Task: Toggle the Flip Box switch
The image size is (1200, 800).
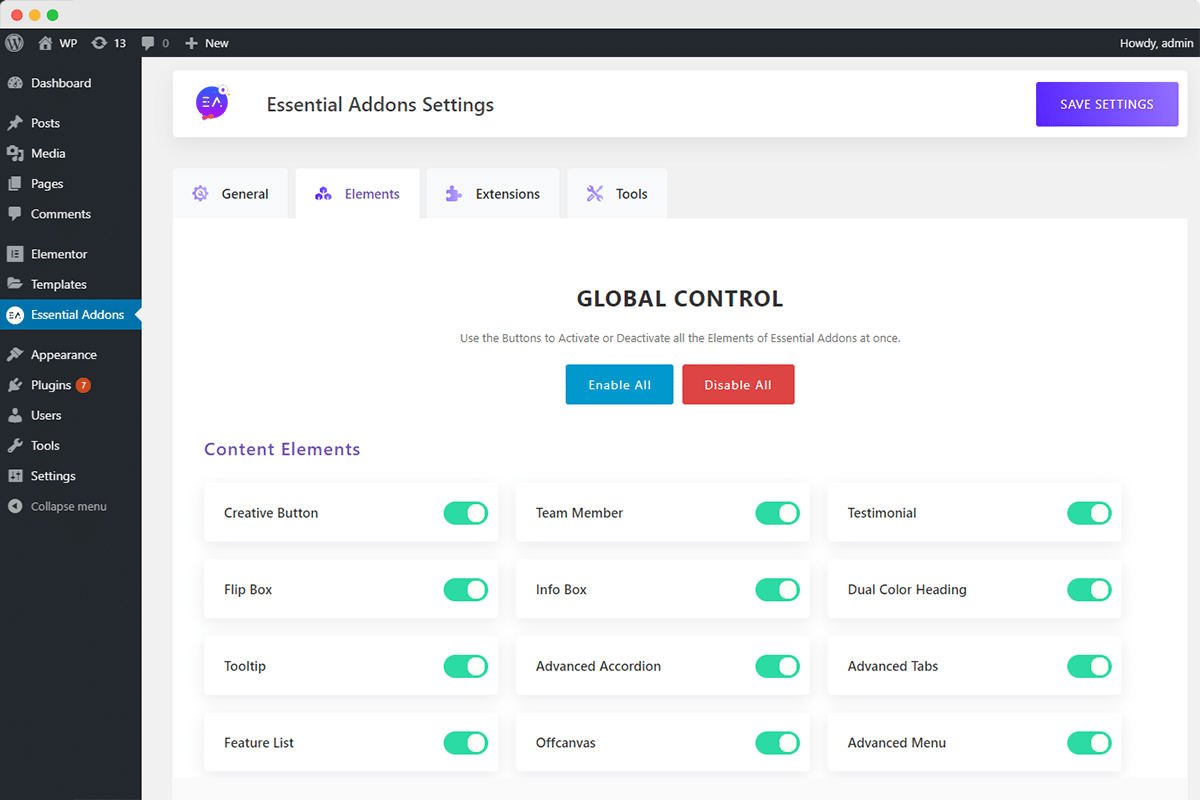Action: (466, 590)
